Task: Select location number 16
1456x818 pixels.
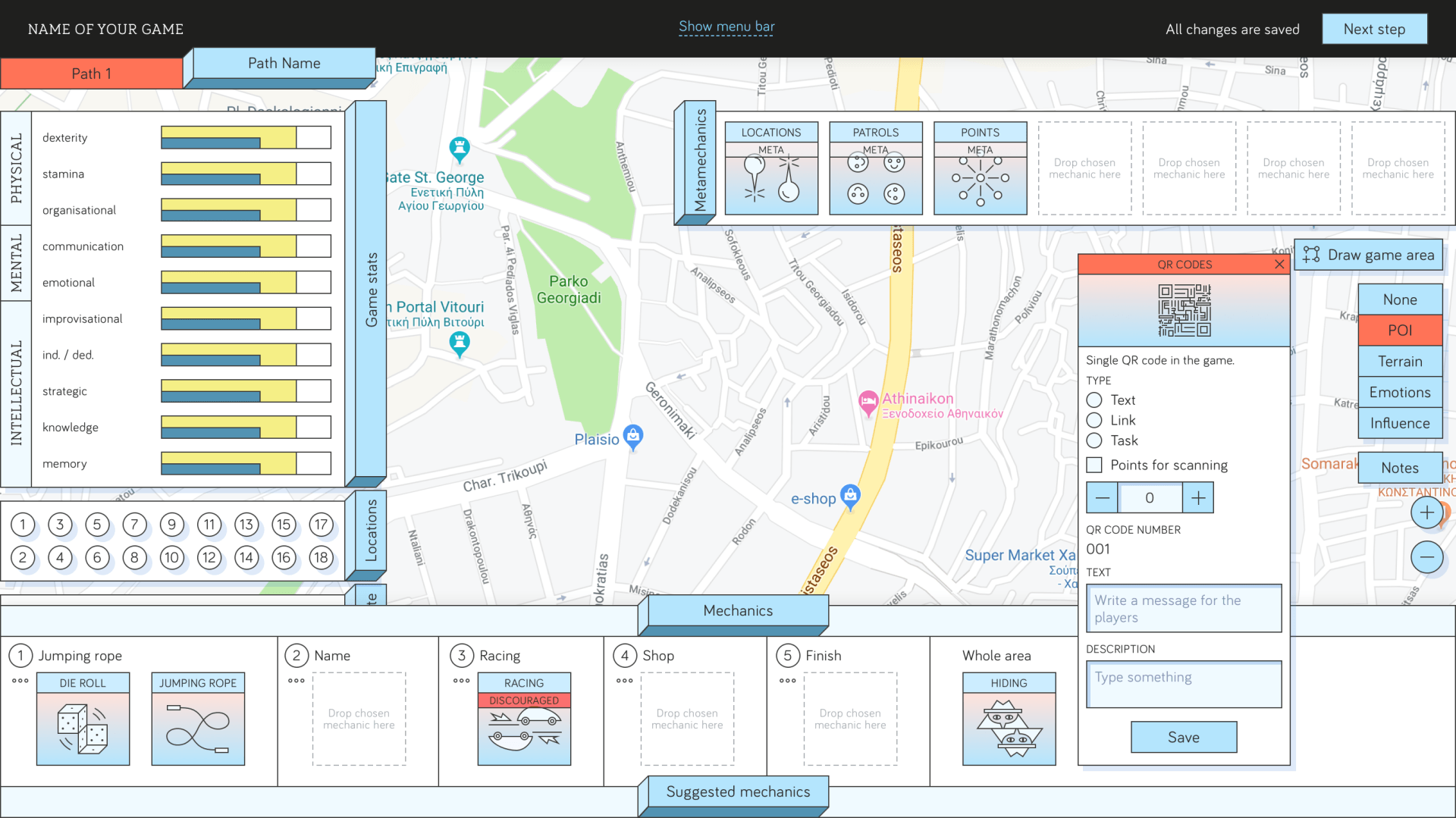Action: point(284,558)
